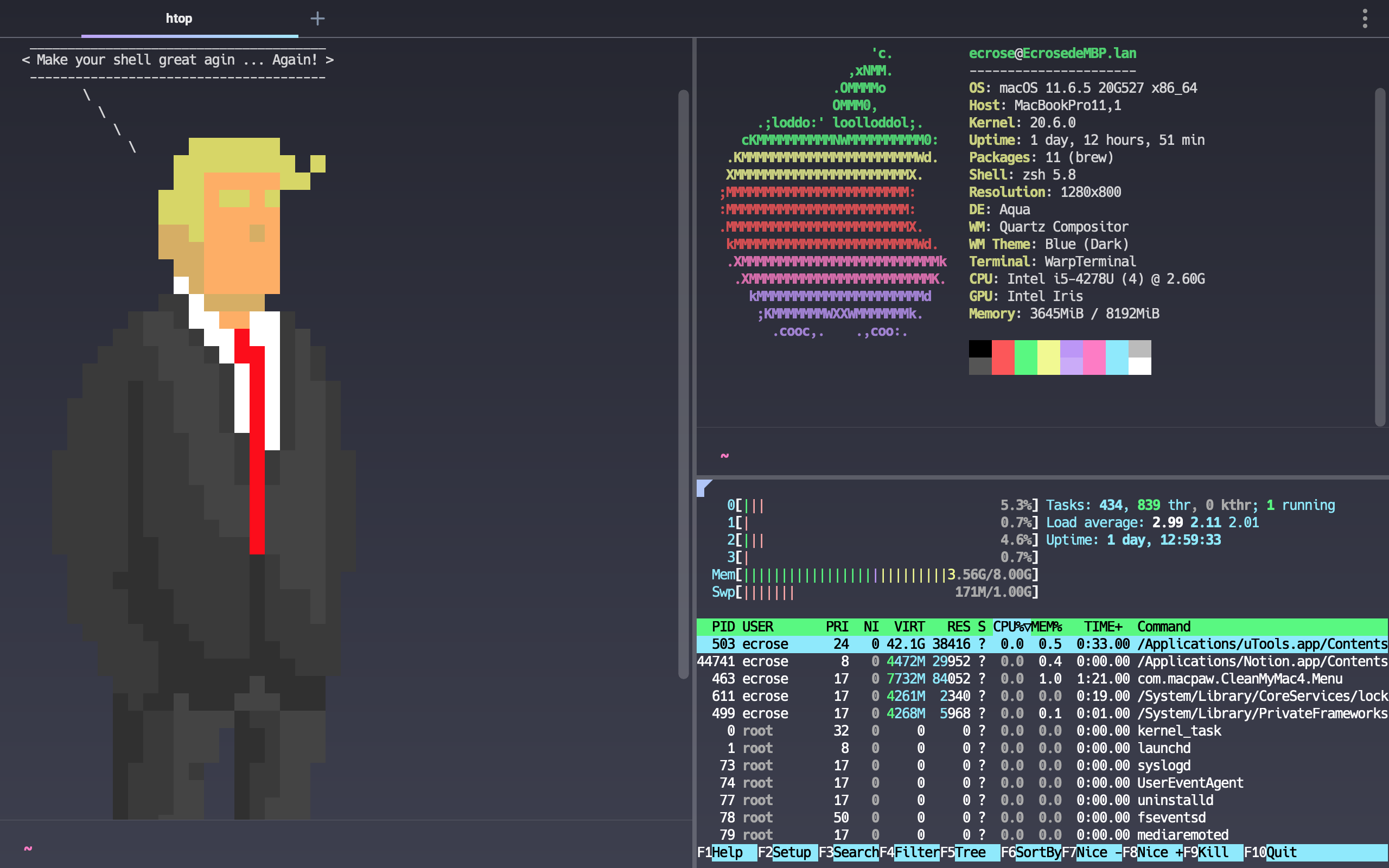Click the red color swatch in neofetch palette
Image resolution: width=1389 pixels, height=868 pixels.
[1003, 357]
